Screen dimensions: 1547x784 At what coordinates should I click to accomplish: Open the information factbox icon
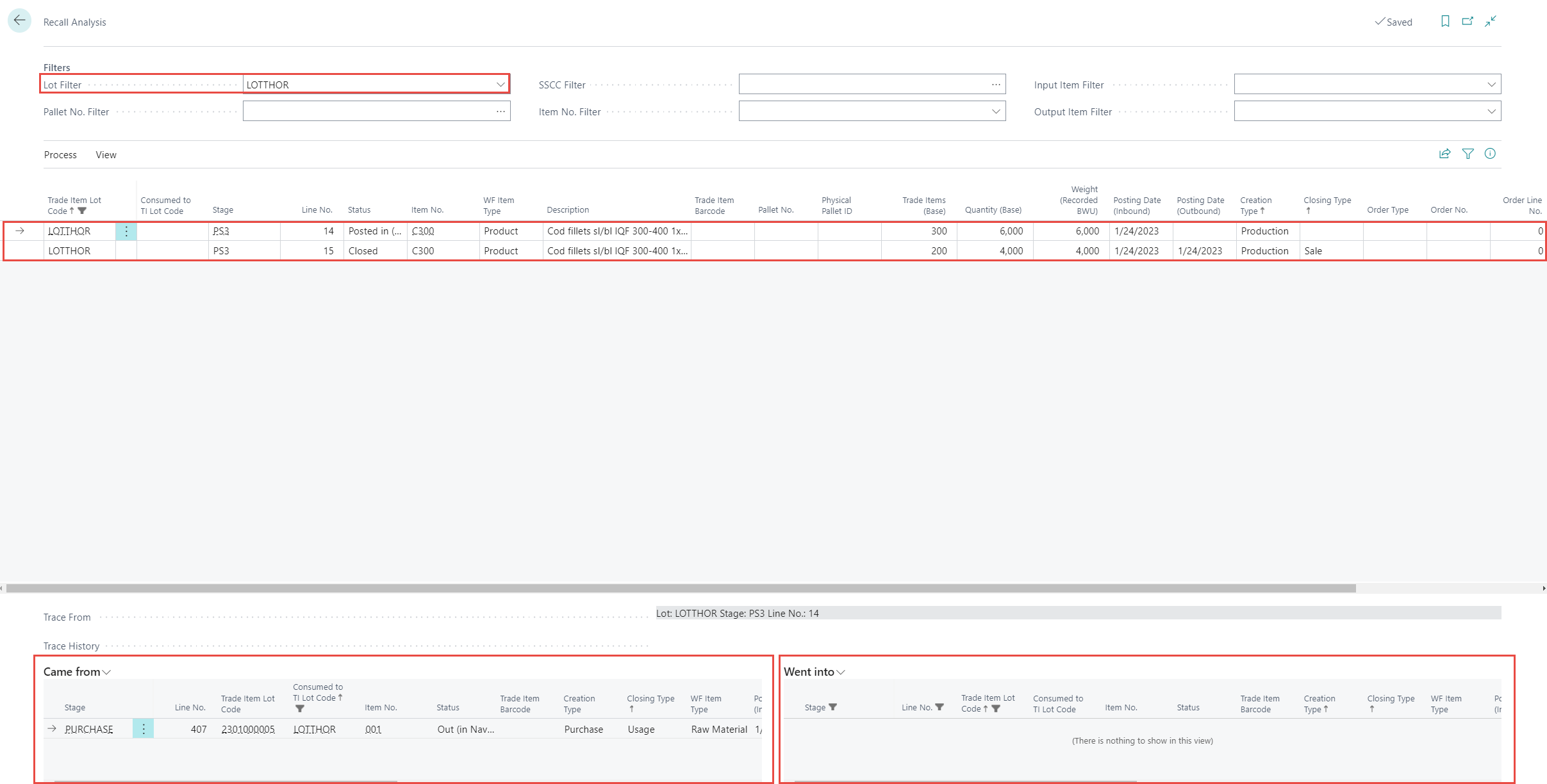(1490, 154)
